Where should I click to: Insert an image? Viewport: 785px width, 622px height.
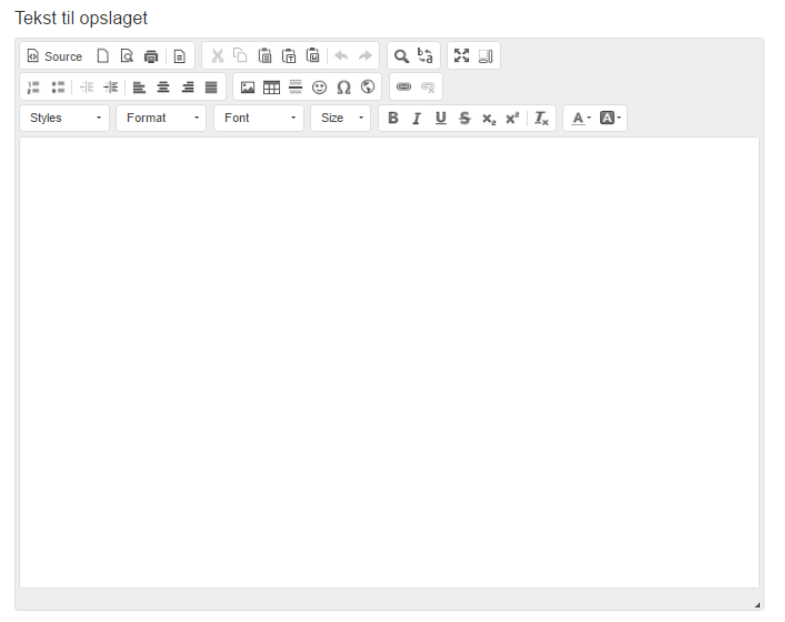pos(247,87)
